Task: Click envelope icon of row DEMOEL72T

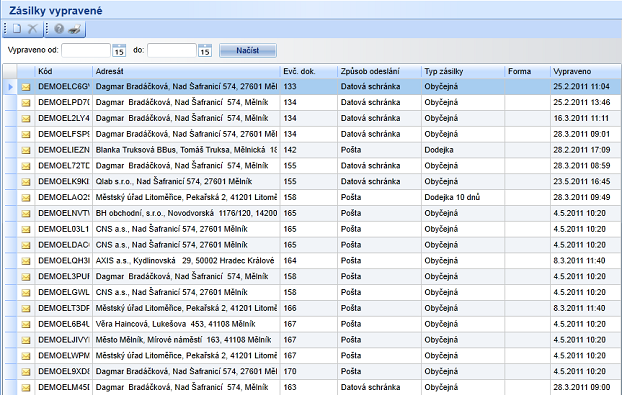Action: pyautogui.click(x=26, y=166)
